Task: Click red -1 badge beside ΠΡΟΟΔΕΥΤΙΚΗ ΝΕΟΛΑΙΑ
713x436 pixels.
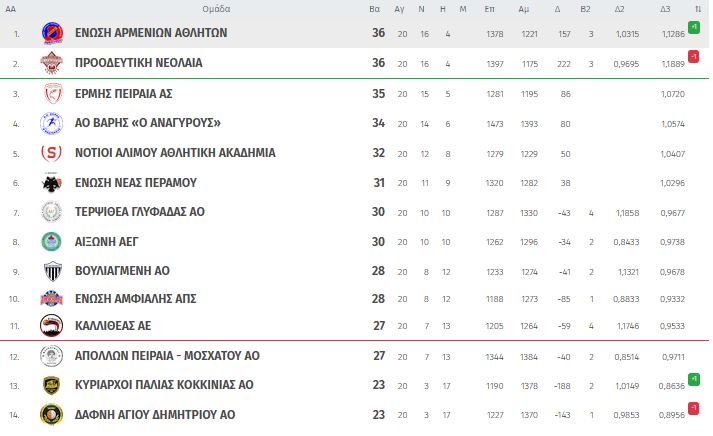Action: [693, 57]
